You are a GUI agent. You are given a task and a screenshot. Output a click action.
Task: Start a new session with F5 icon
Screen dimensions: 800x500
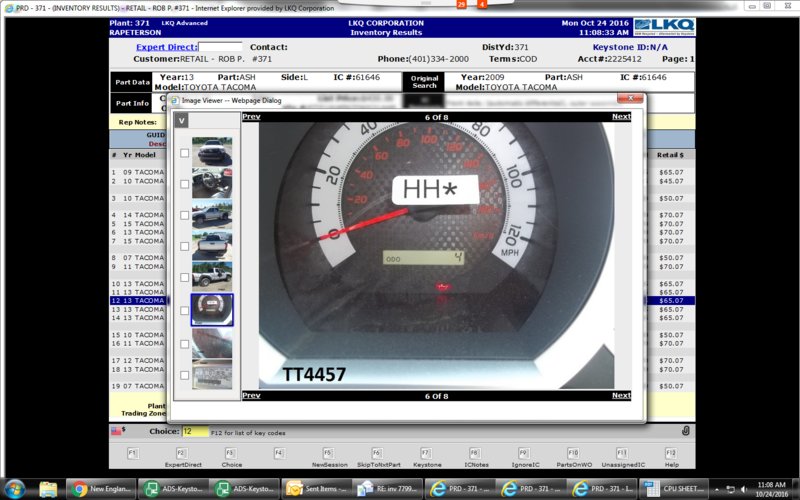328,453
